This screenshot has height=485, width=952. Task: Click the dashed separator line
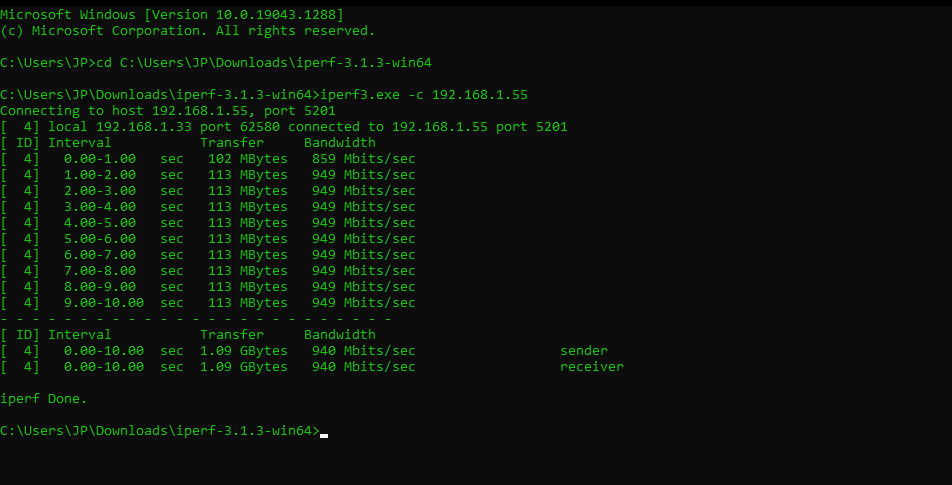click(x=196, y=319)
